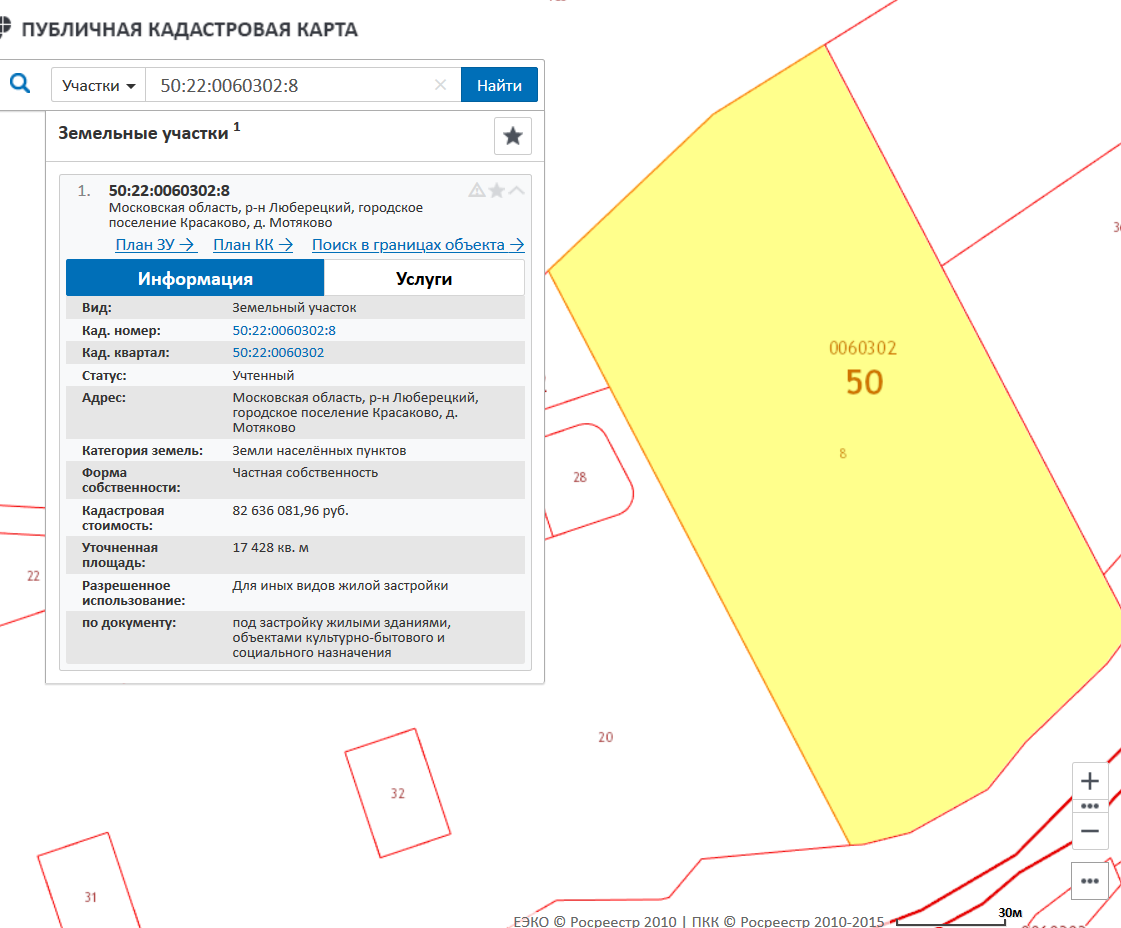Switch to the Информация tab
The image size is (1121, 928).
point(195,279)
